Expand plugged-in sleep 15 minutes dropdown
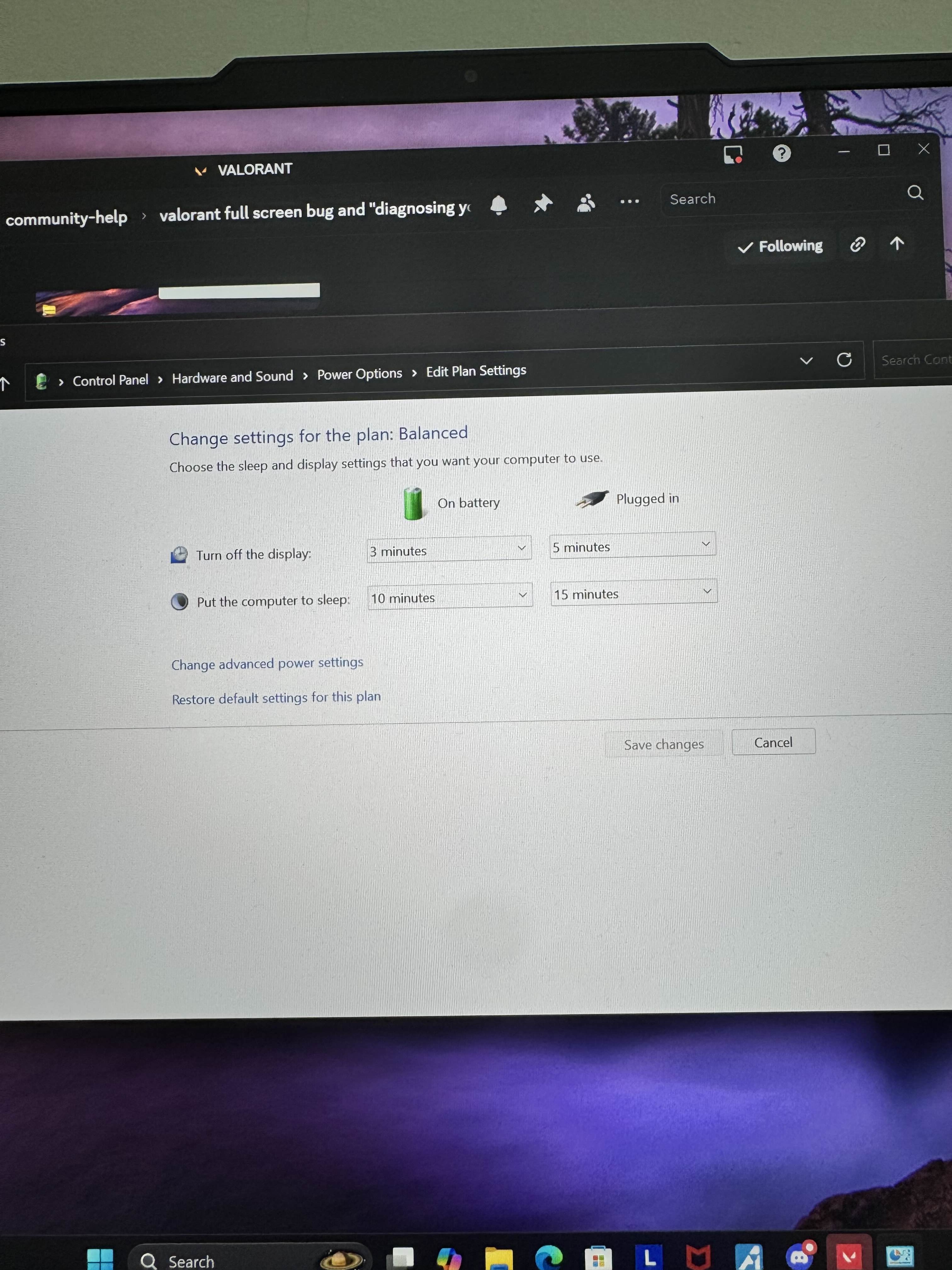This screenshot has width=952, height=1270. point(633,592)
